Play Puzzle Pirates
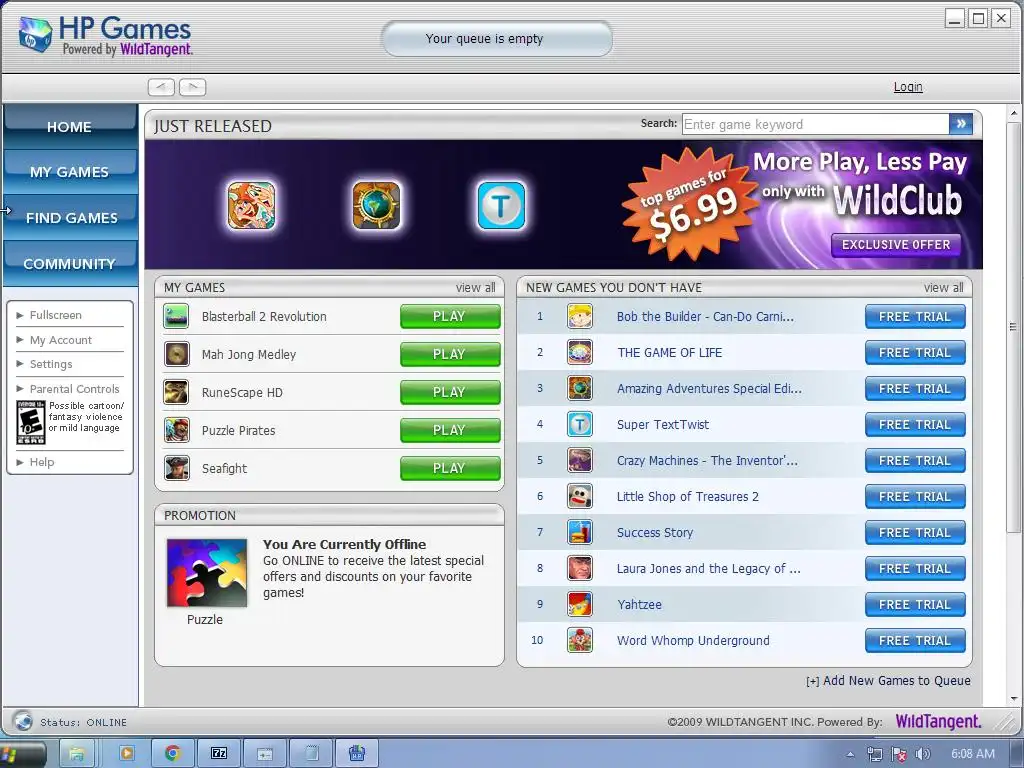Image resolution: width=1024 pixels, height=768 pixels. (x=450, y=430)
